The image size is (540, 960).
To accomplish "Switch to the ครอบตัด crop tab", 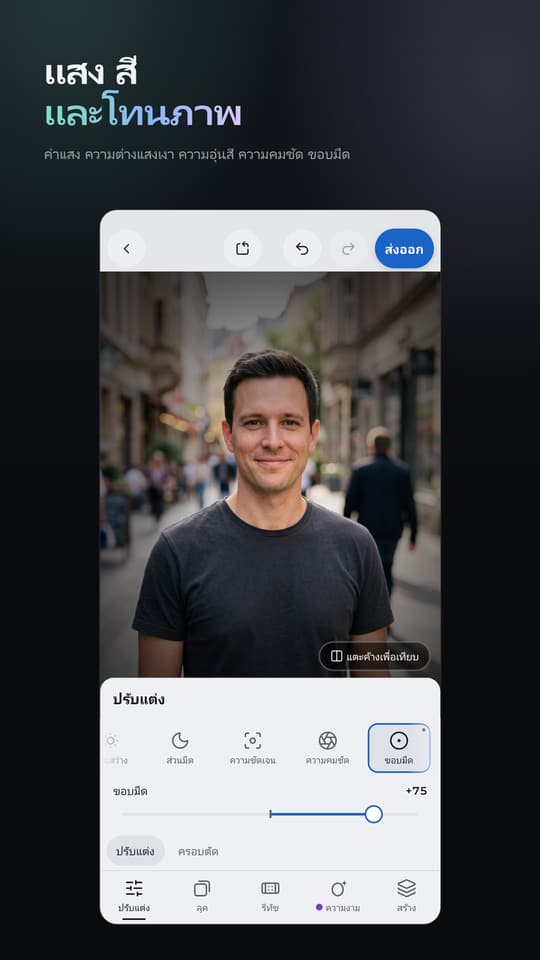I will pos(198,852).
